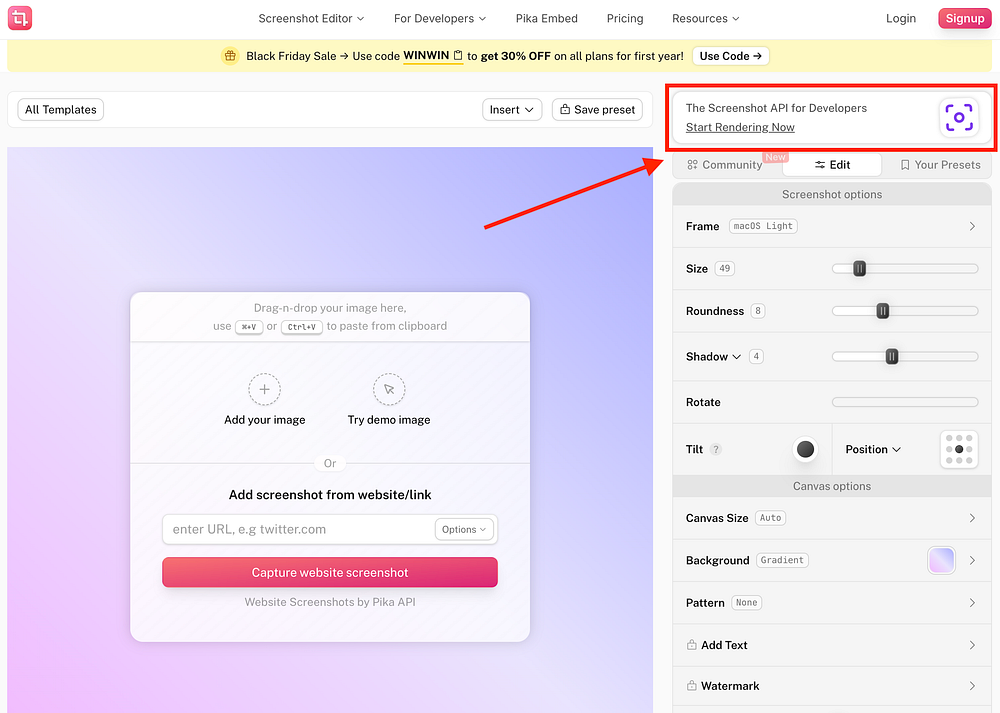The image size is (1000, 713).
Task: Copy the WINWIN code via clipboard icon
Action: coord(458,55)
